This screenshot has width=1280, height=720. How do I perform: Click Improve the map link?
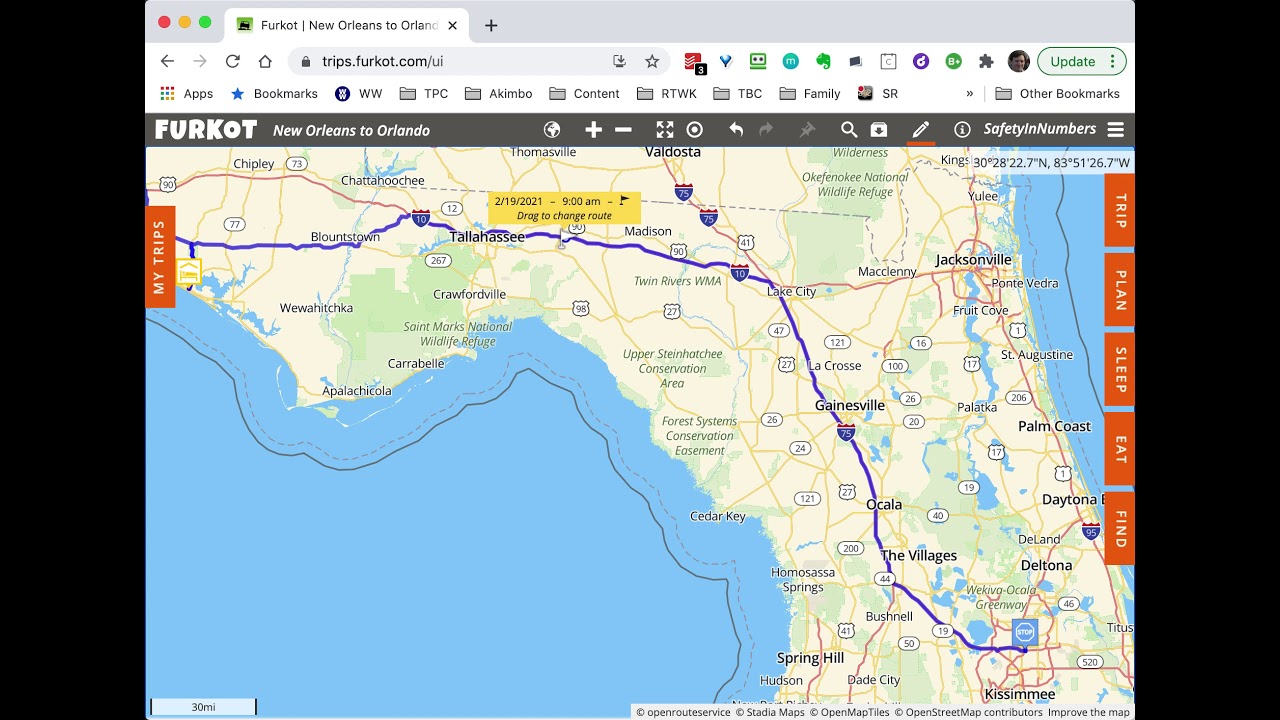tap(1089, 712)
